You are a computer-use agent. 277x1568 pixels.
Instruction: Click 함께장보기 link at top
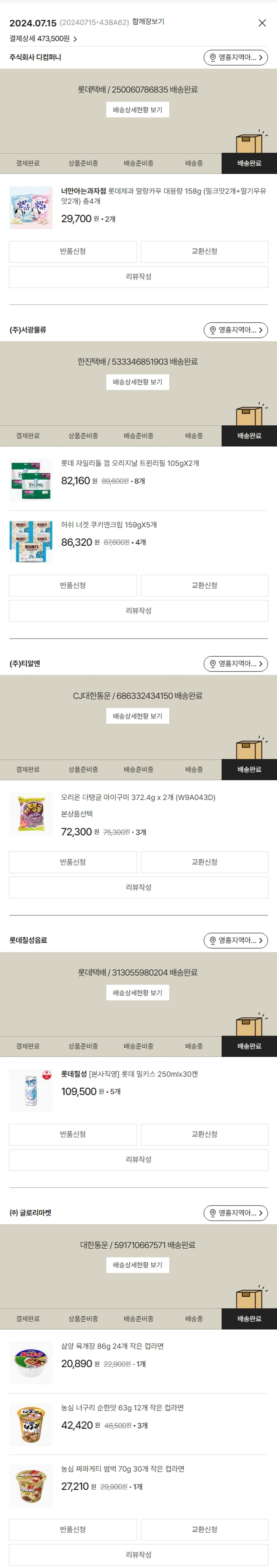148,22
